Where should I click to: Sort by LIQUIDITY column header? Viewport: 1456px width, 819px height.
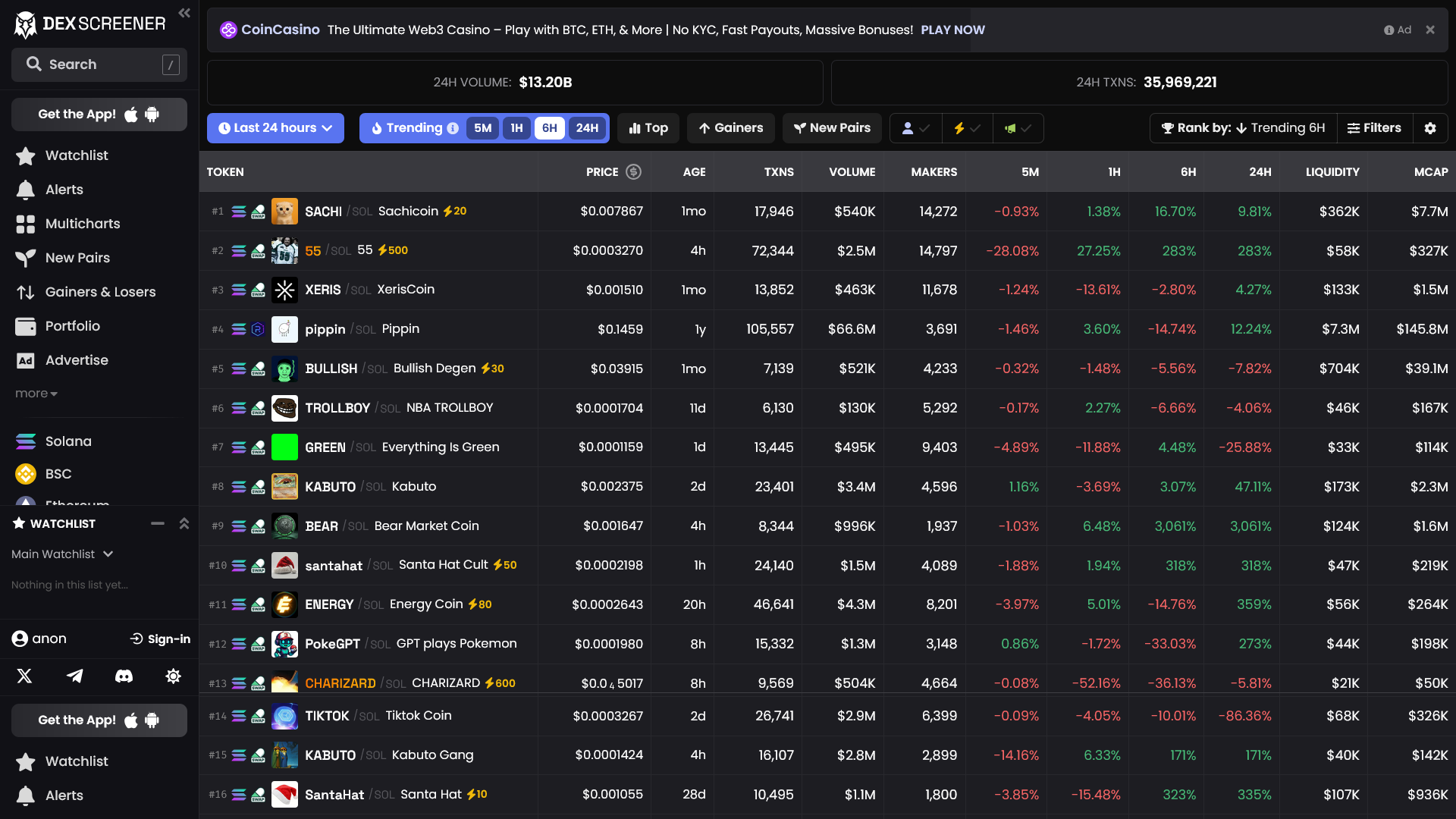[1332, 172]
